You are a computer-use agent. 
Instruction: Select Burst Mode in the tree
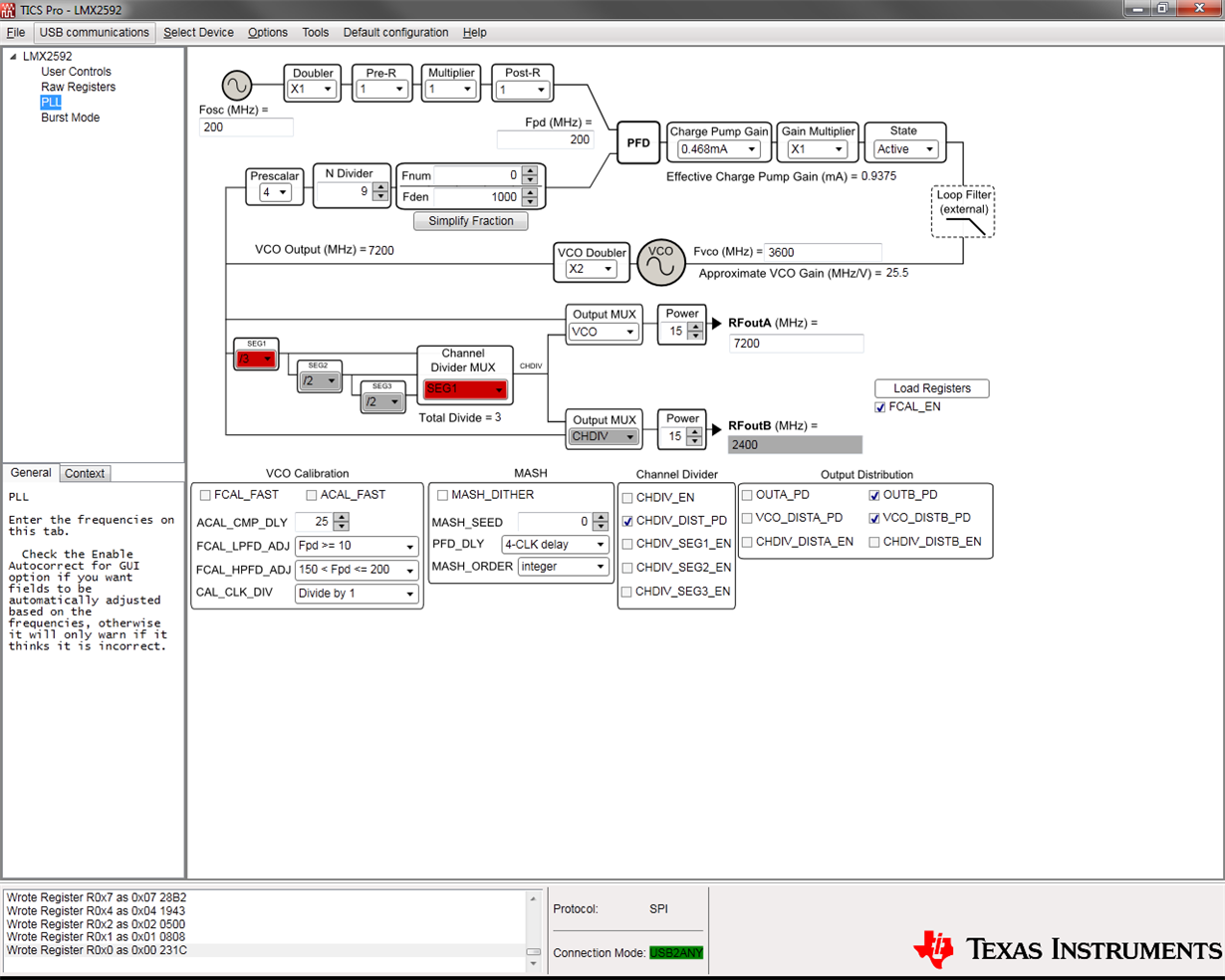[70, 118]
